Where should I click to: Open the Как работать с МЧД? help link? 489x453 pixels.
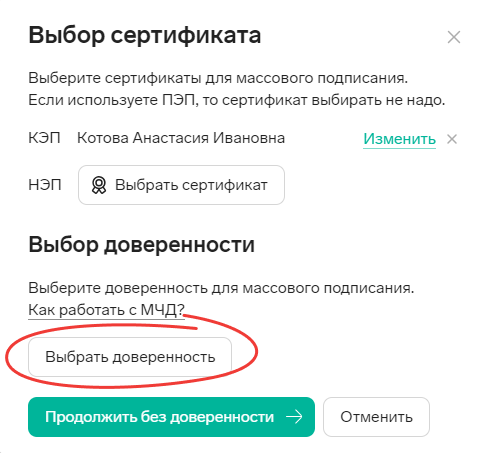click(x=106, y=310)
